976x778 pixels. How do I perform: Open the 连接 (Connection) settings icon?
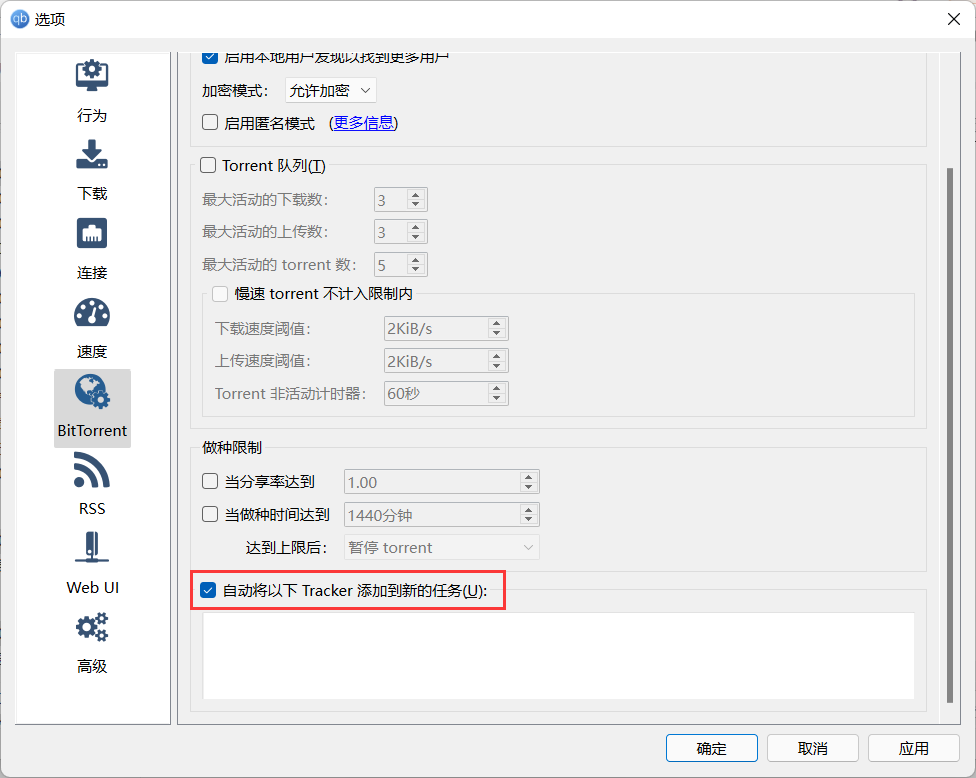click(x=92, y=233)
